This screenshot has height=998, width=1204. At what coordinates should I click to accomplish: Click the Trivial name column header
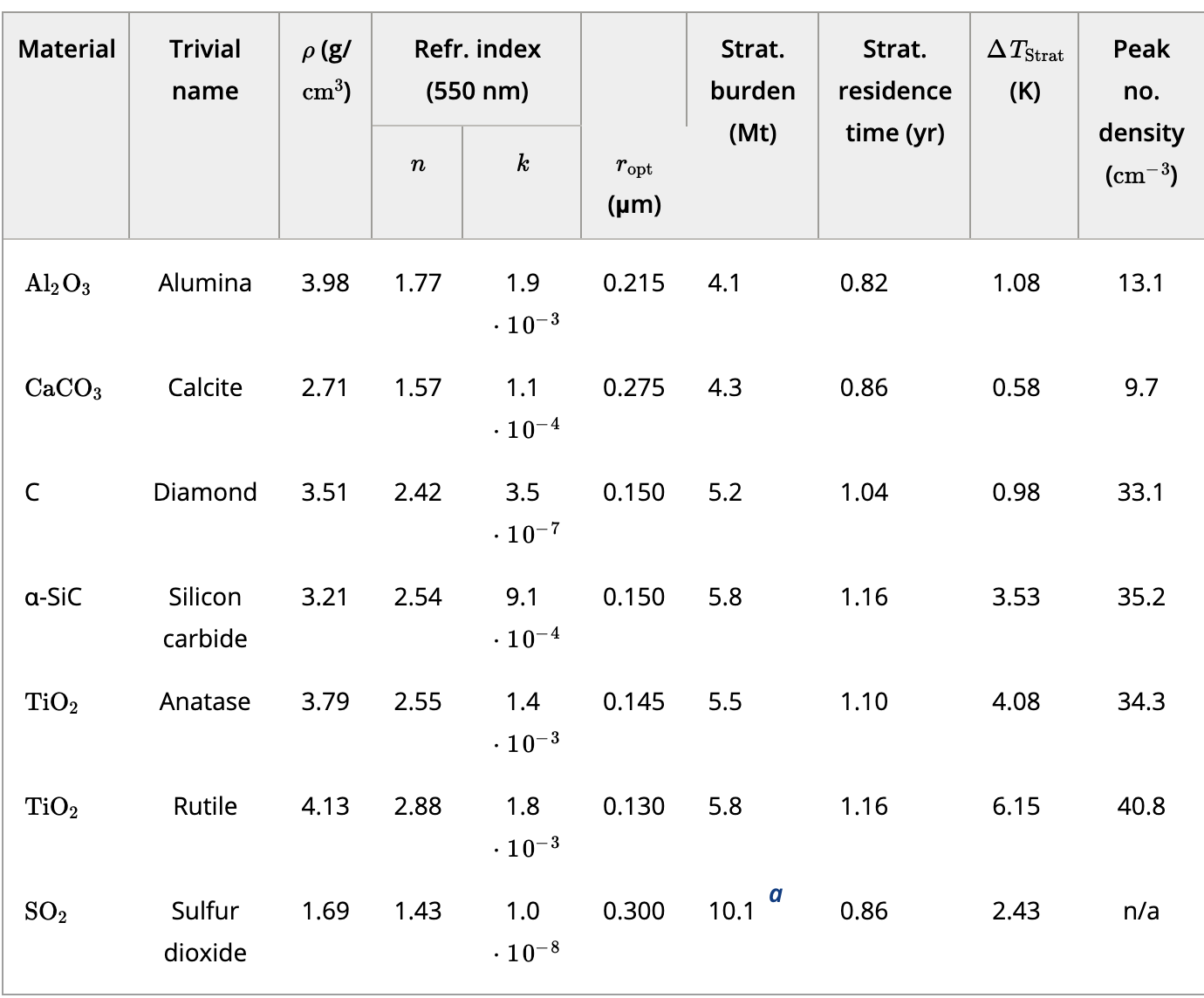[205, 70]
